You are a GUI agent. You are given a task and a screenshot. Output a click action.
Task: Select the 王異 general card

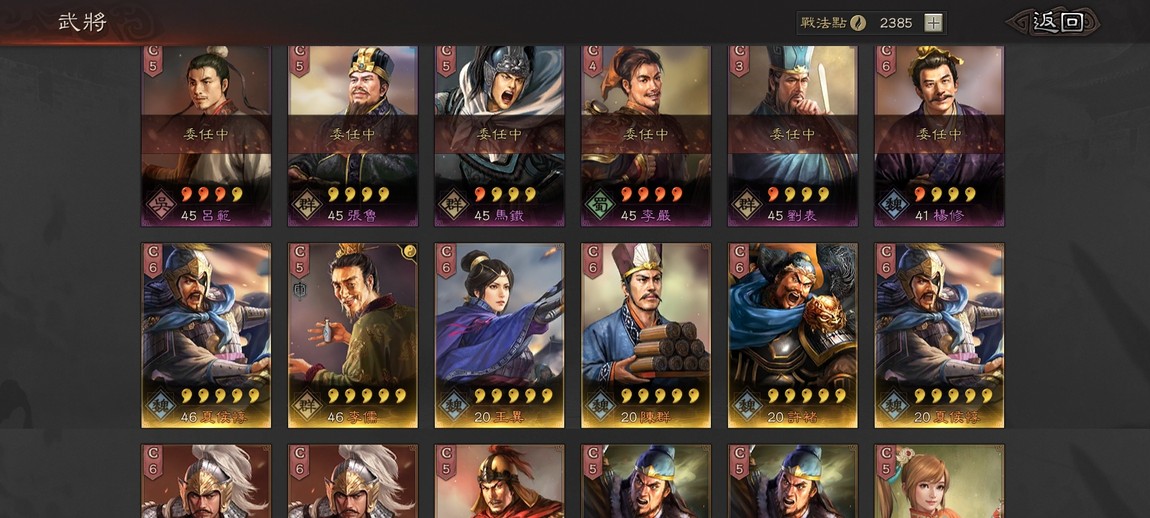point(499,335)
